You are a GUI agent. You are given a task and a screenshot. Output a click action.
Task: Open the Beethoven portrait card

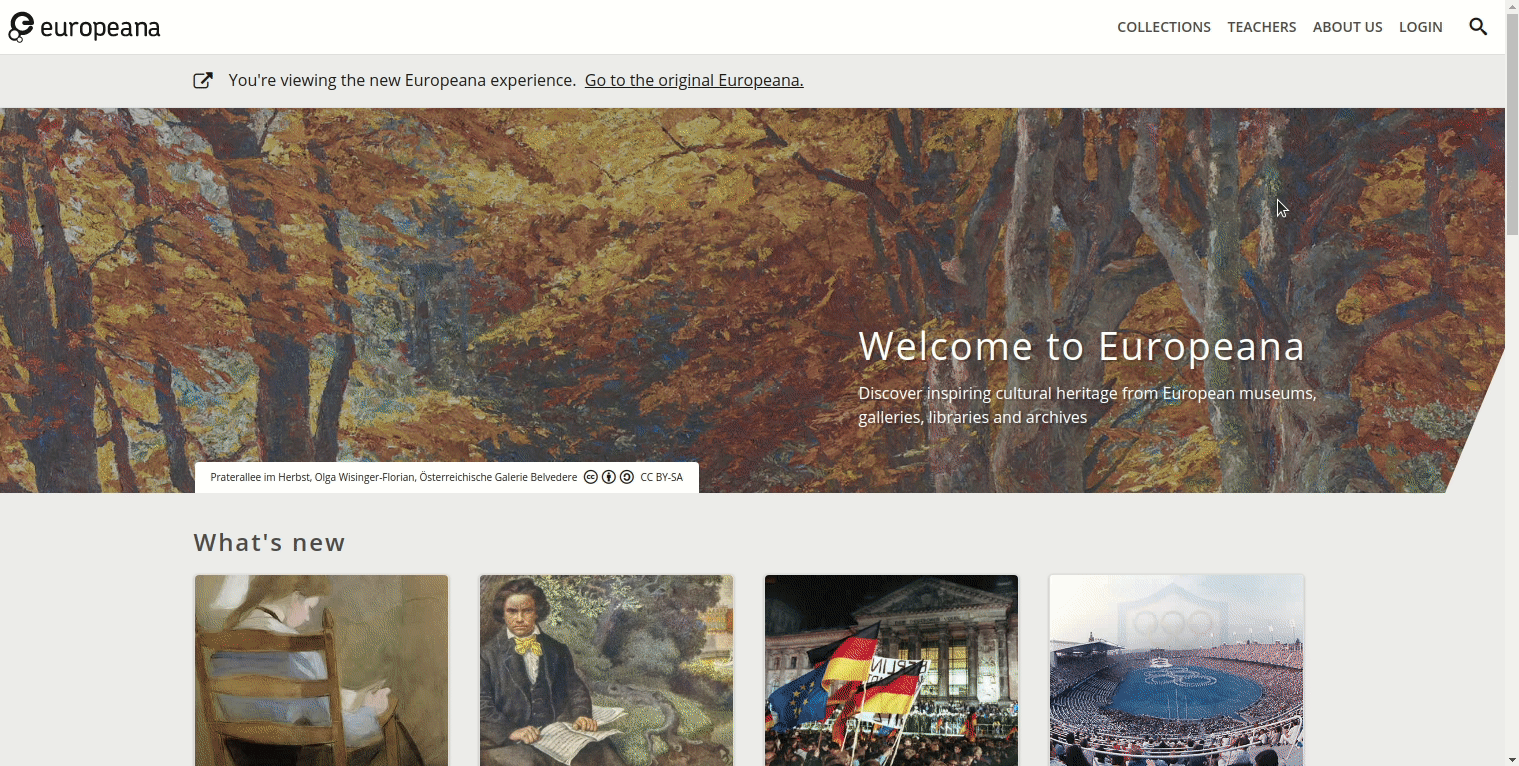pos(606,670)
